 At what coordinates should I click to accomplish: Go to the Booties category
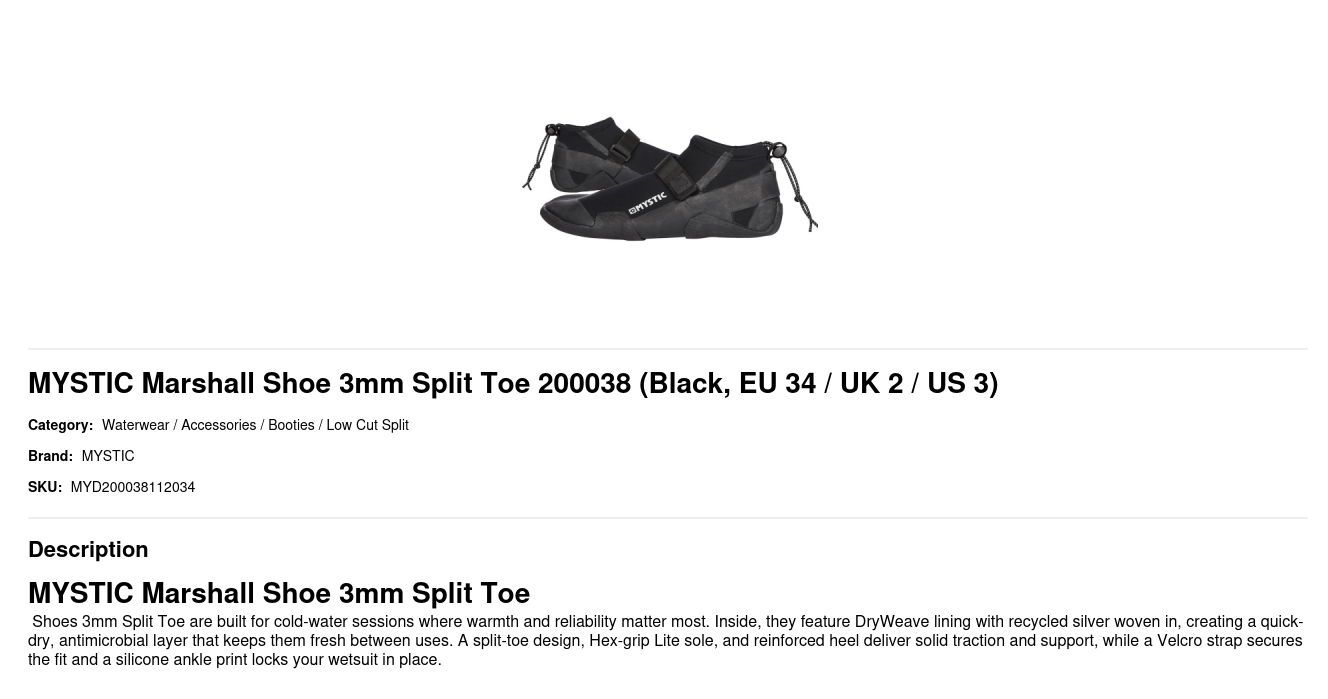291,425
